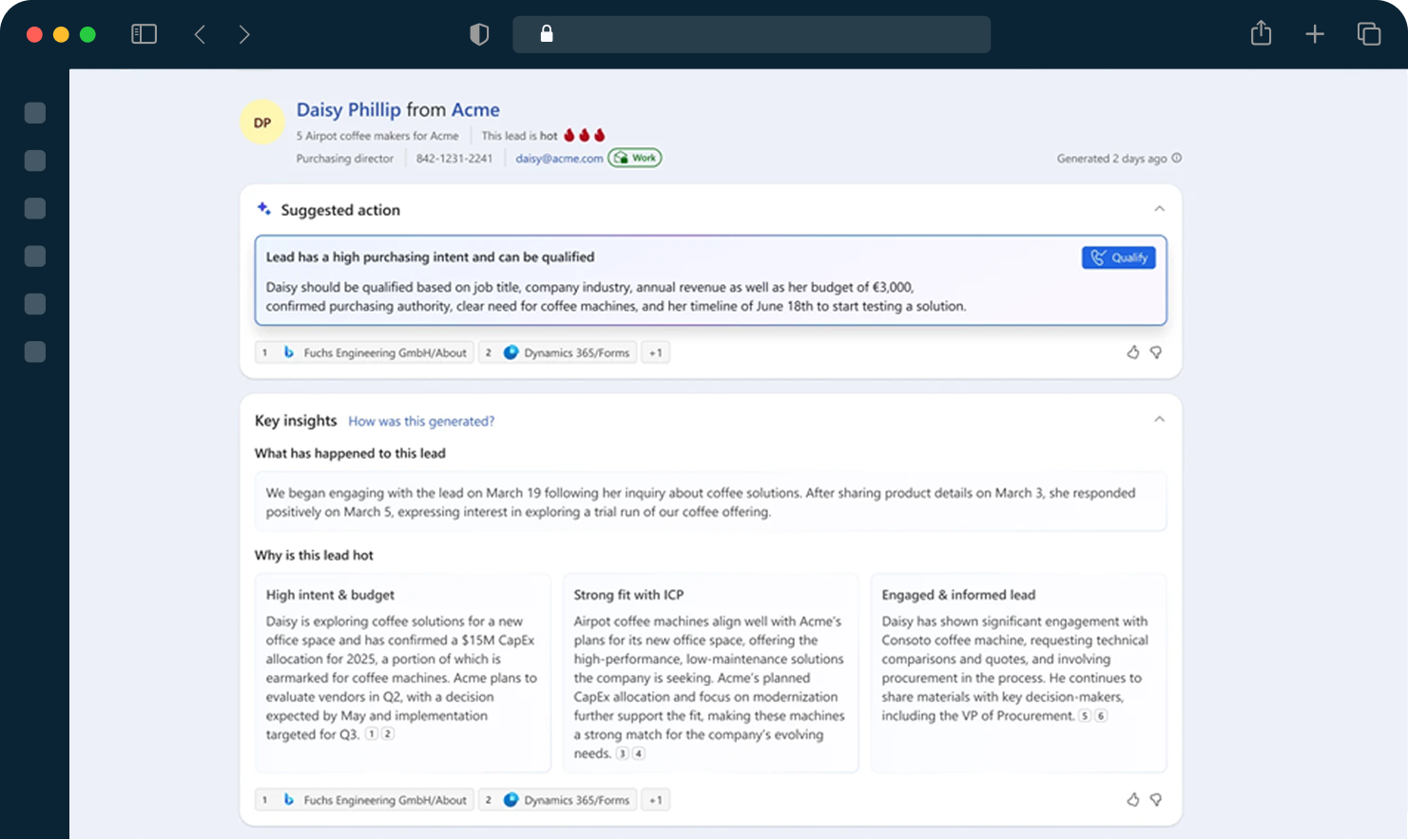Thumbs down the Key insights card

pos(1156,800)
